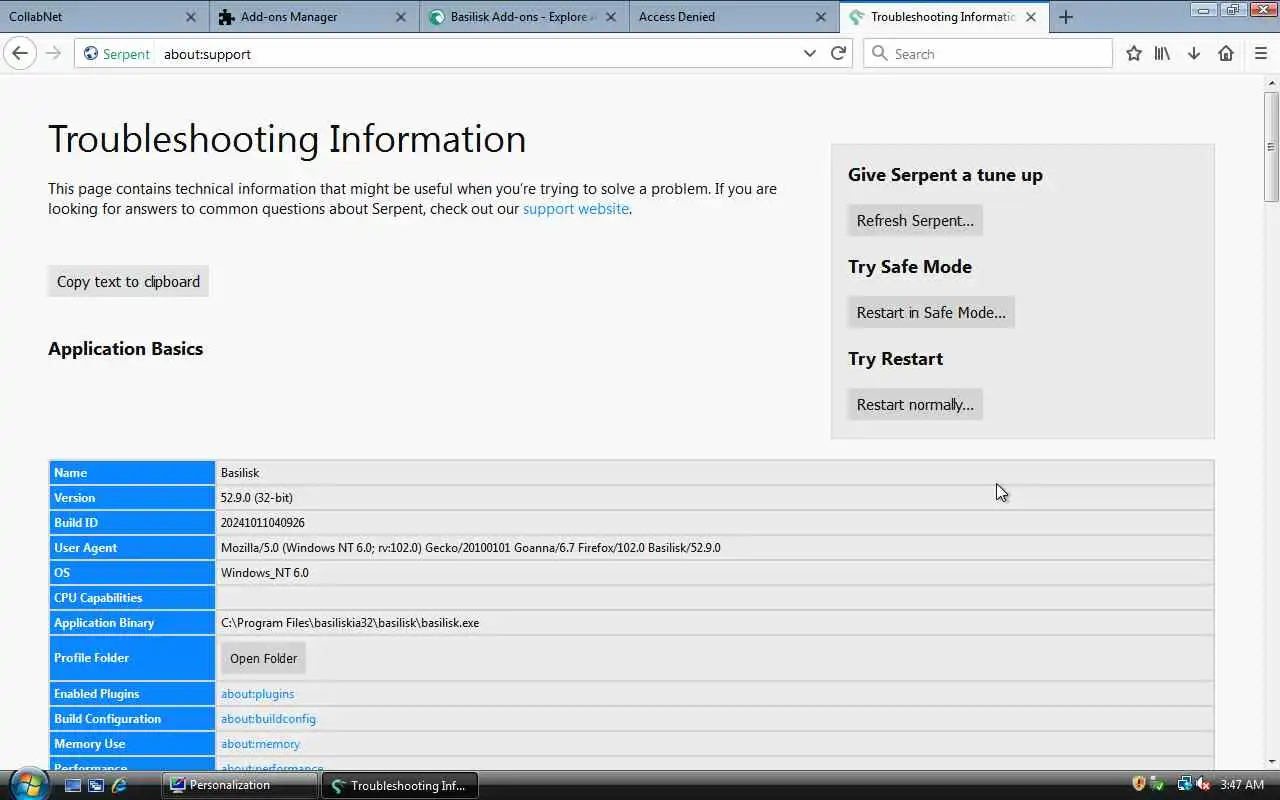Click Restart in Safe Mode button
The height and width of the screenshot is (800, 1280).
pos(931,312)
